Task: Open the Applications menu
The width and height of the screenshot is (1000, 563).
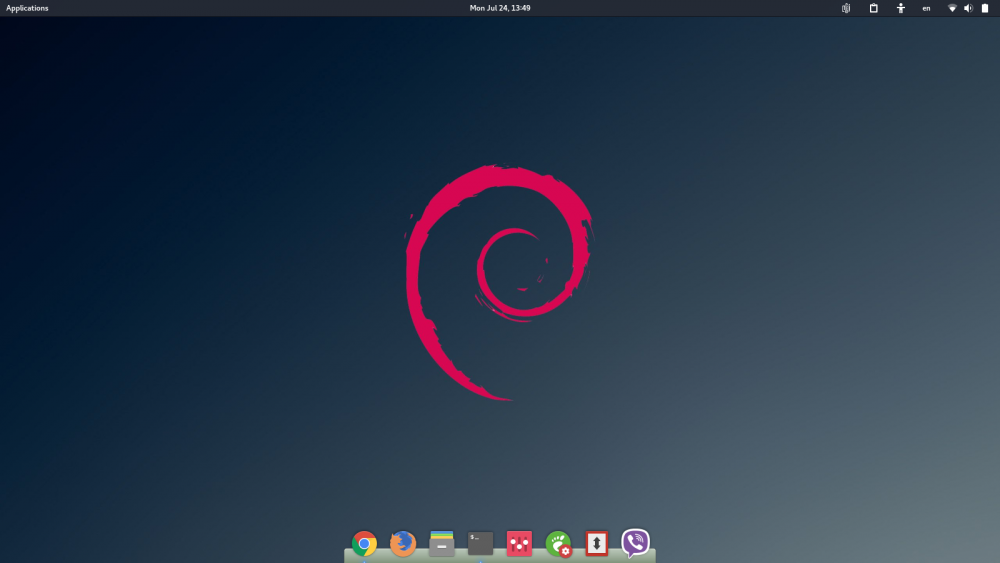Action: [27, 8]
